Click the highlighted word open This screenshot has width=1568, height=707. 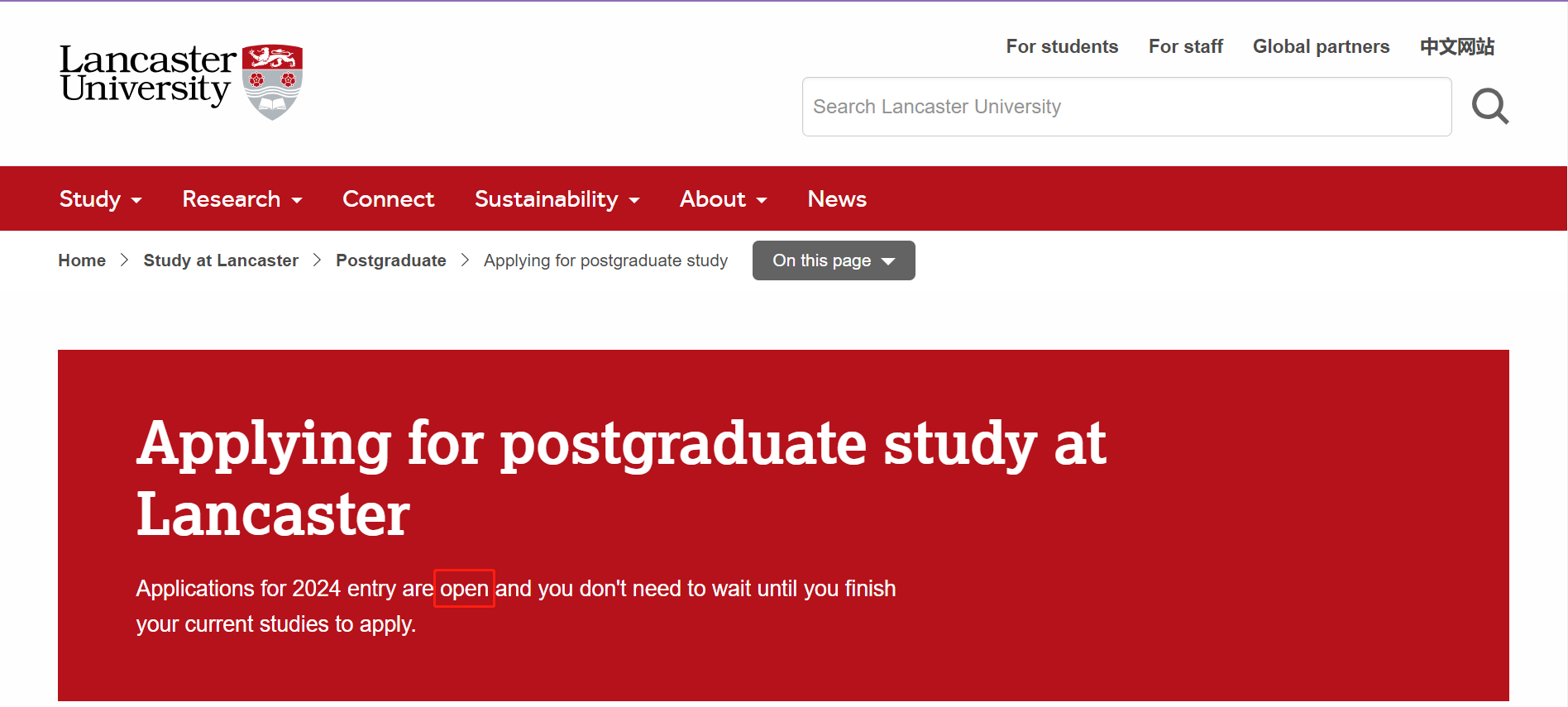464,589
